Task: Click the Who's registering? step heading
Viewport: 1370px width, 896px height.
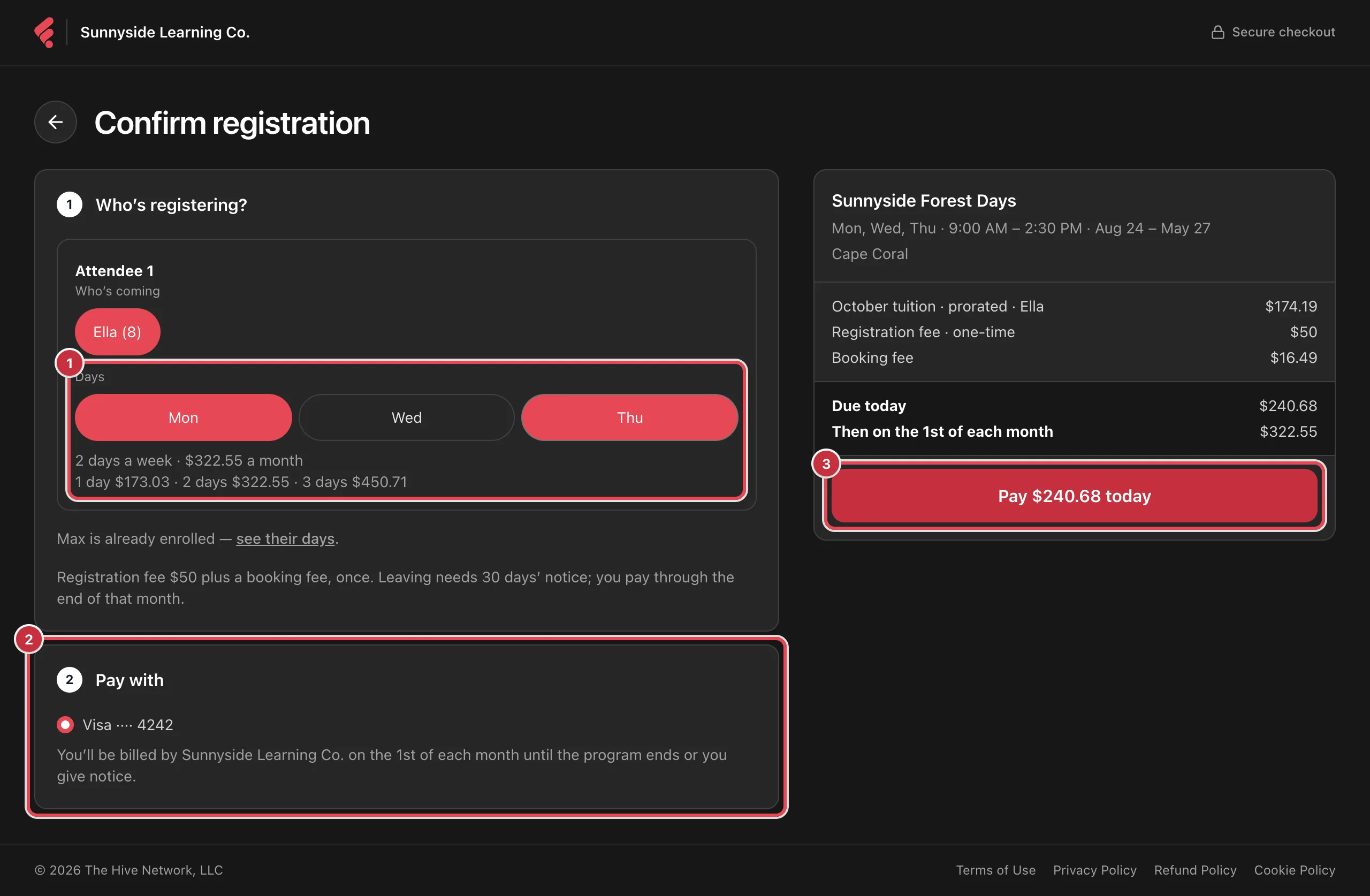Action: click(x=171, y=205)
